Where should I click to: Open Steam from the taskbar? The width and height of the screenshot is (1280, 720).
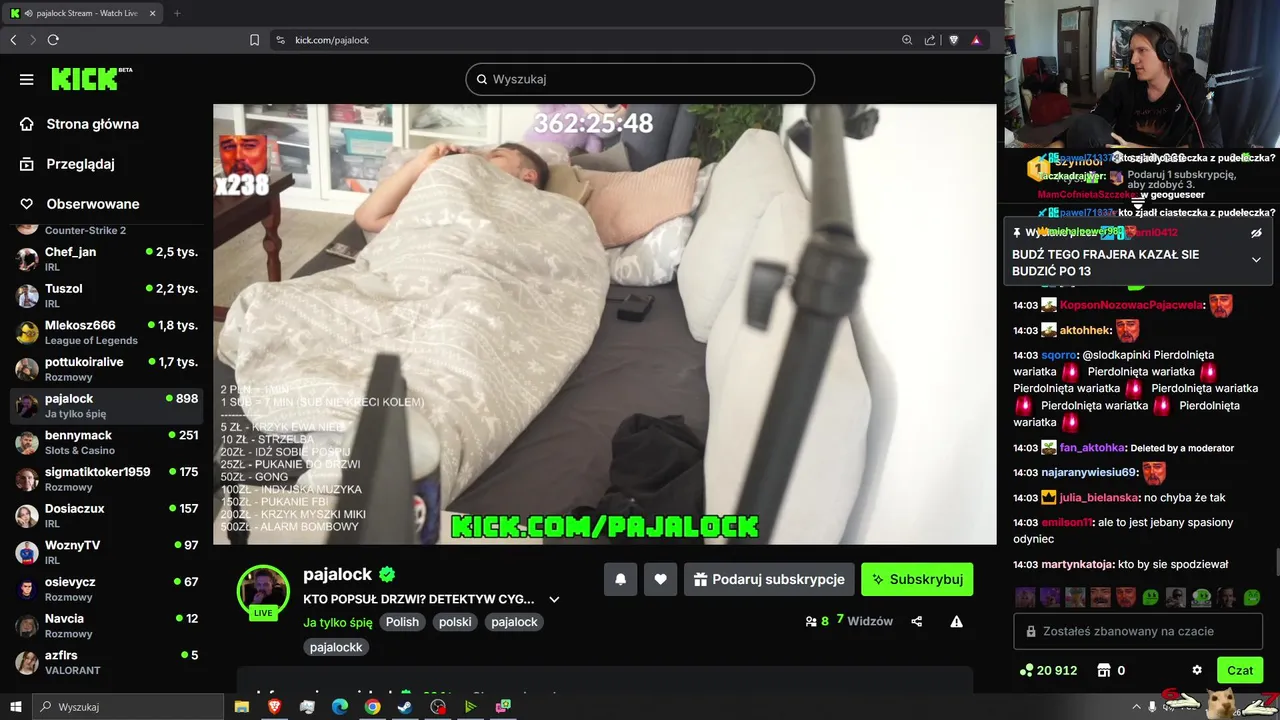405,706
